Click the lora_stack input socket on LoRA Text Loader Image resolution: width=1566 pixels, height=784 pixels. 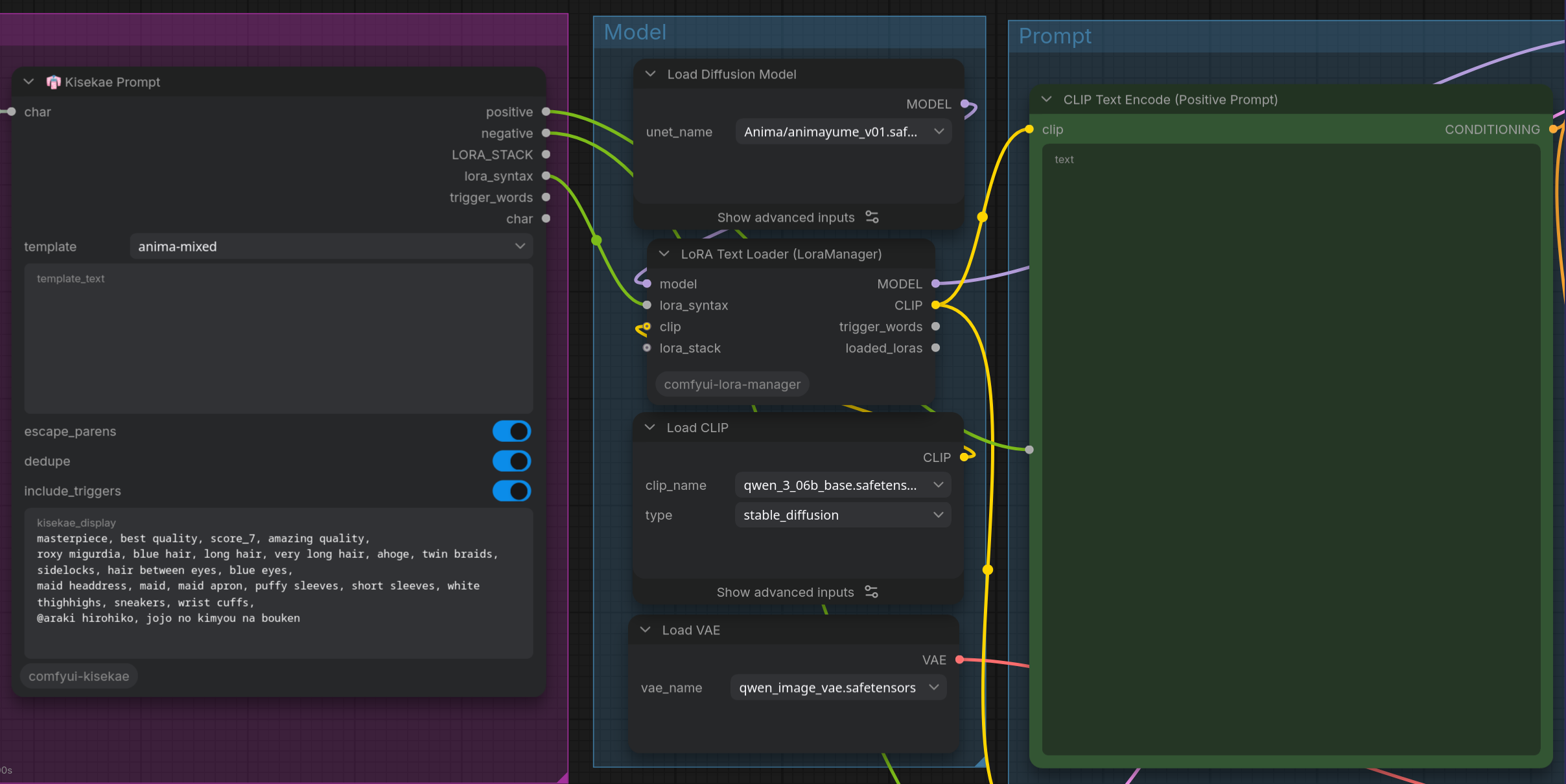tap(646, 348)
